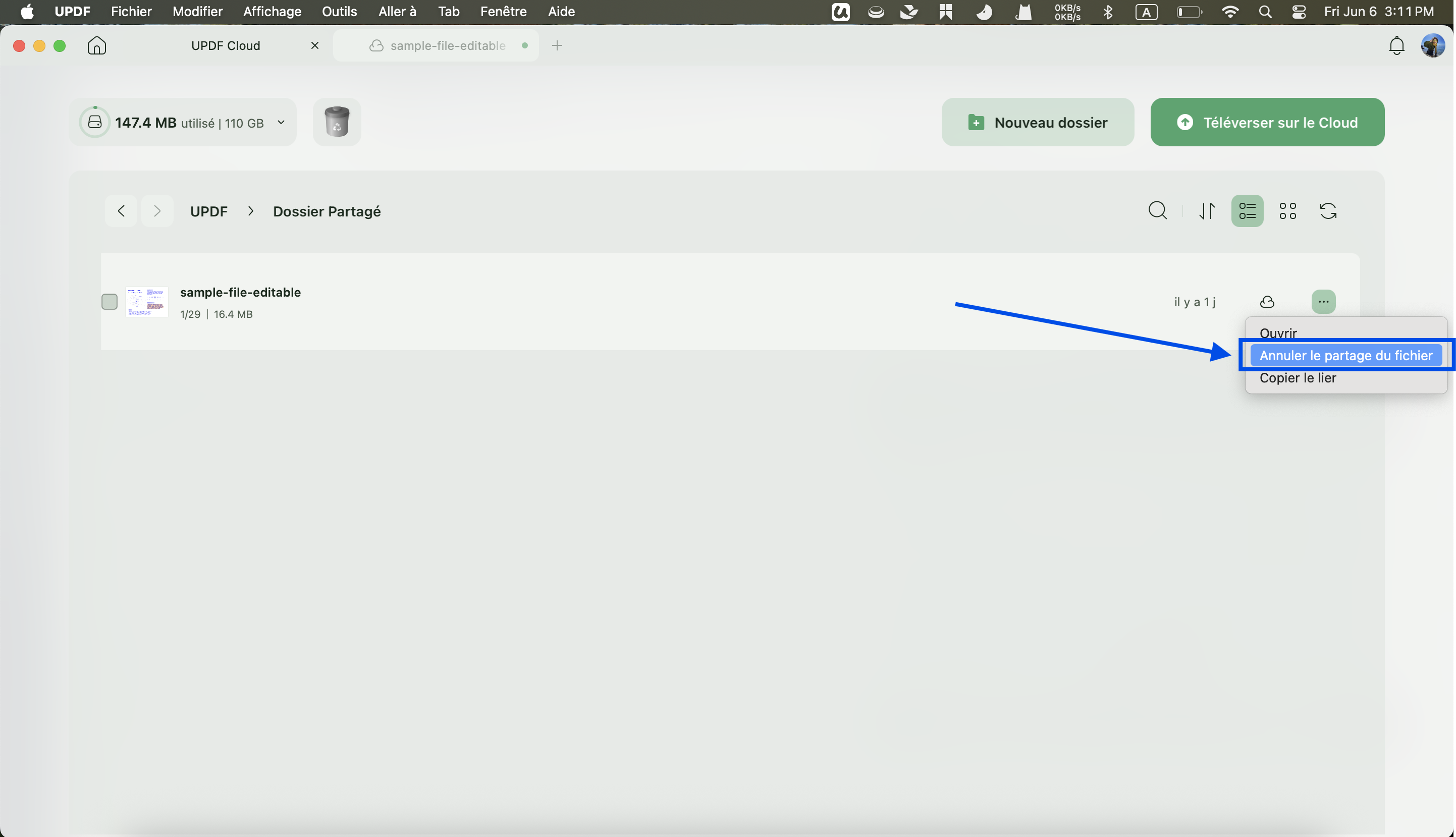Viewport: 1456px width, 837px height.
Task: Switch to list view
Action: click(1247, 211)
